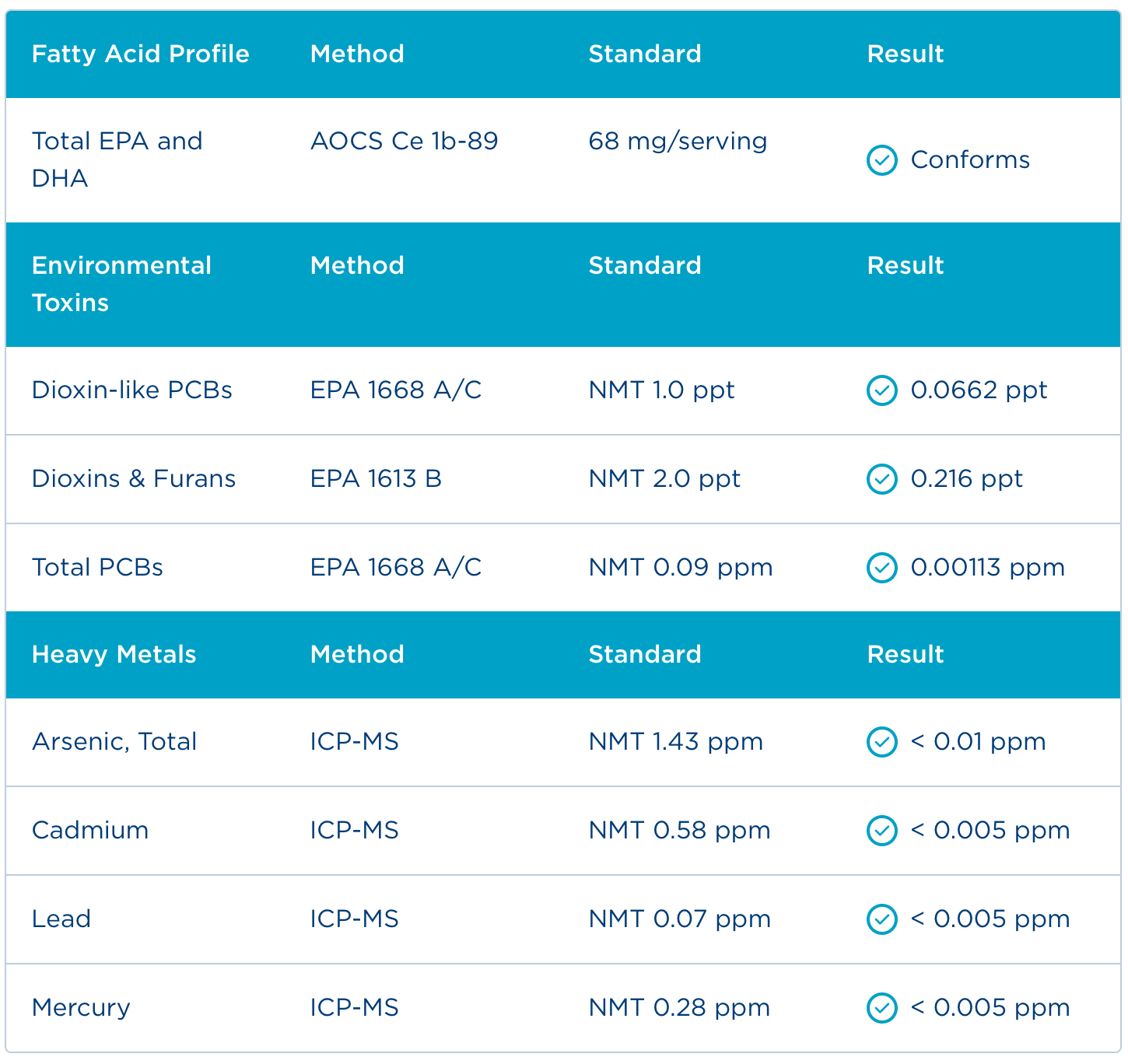Click Standard header in Heavy Metals section
Screen dimensions: 1128x1064
pyautogui.click(x=645, y=654)
